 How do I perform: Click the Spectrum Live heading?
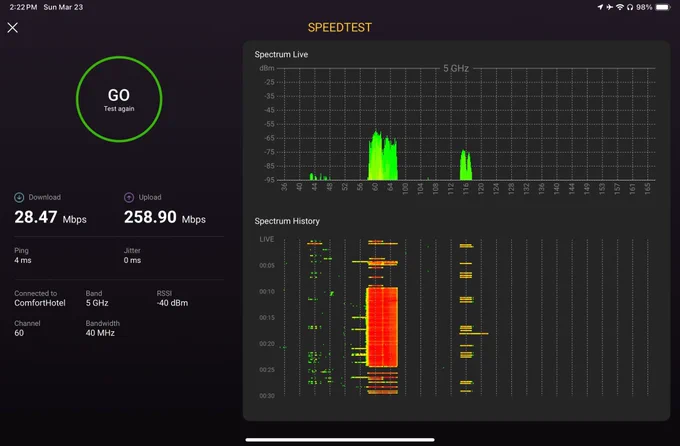(x=281, y=55)
